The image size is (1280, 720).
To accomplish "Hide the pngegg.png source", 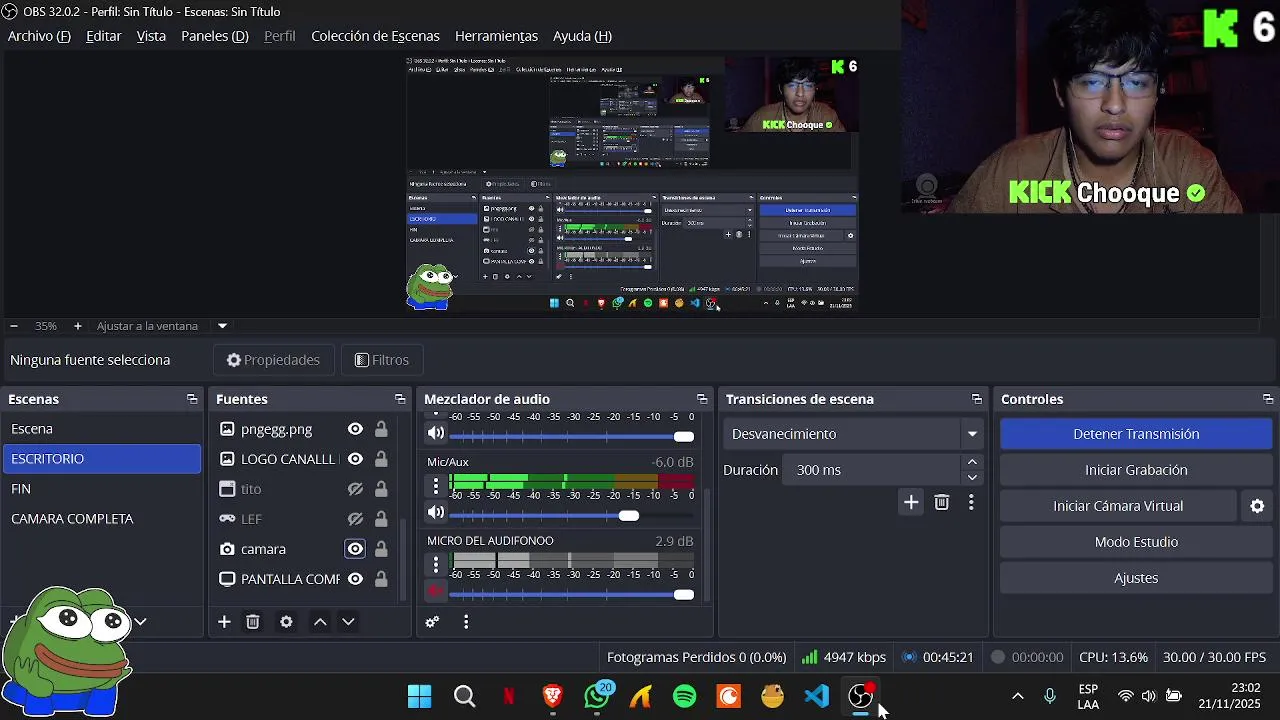I will click(x=355, y=429).
